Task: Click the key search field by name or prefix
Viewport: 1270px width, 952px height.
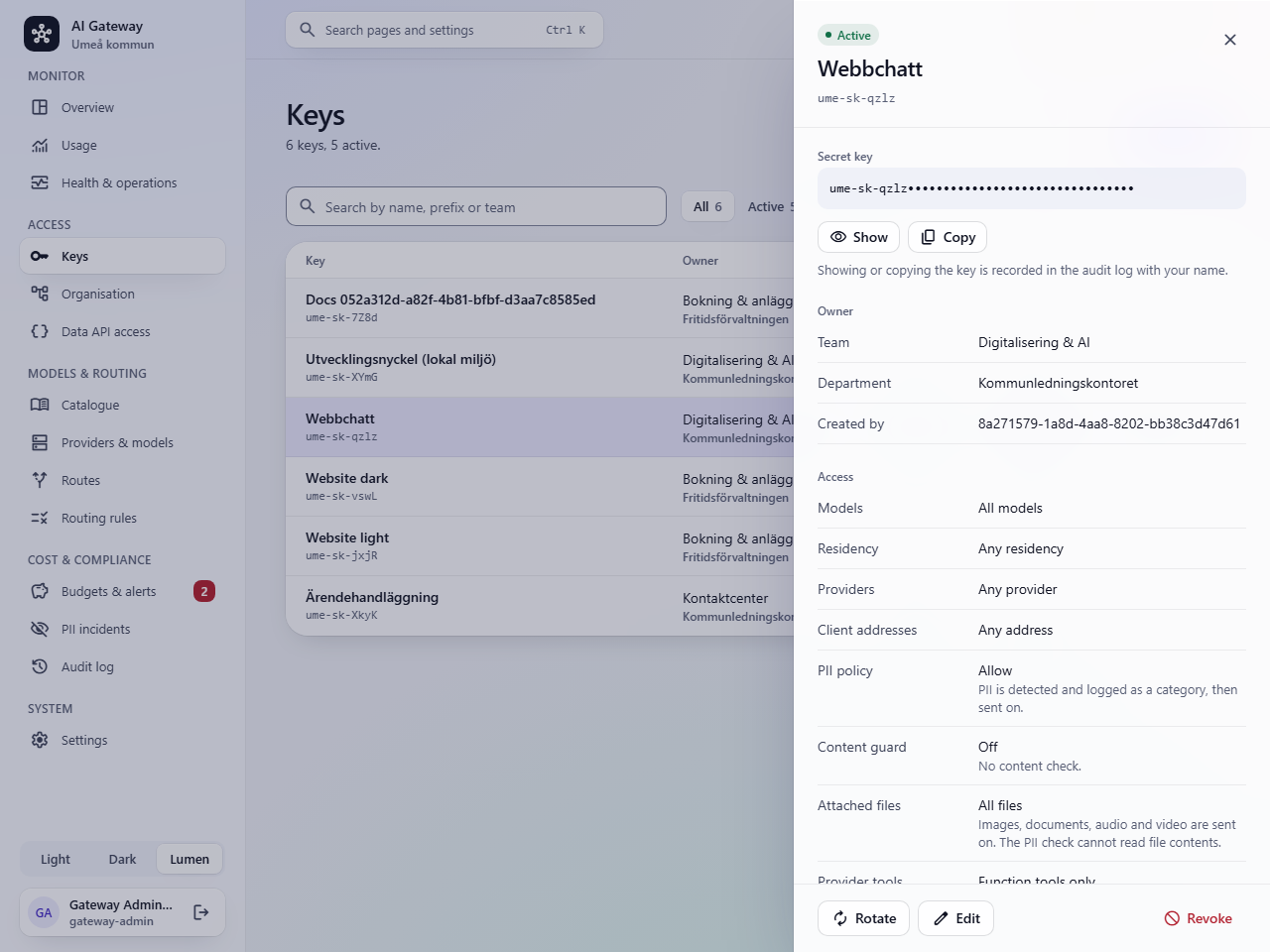Action: [476, 206]
